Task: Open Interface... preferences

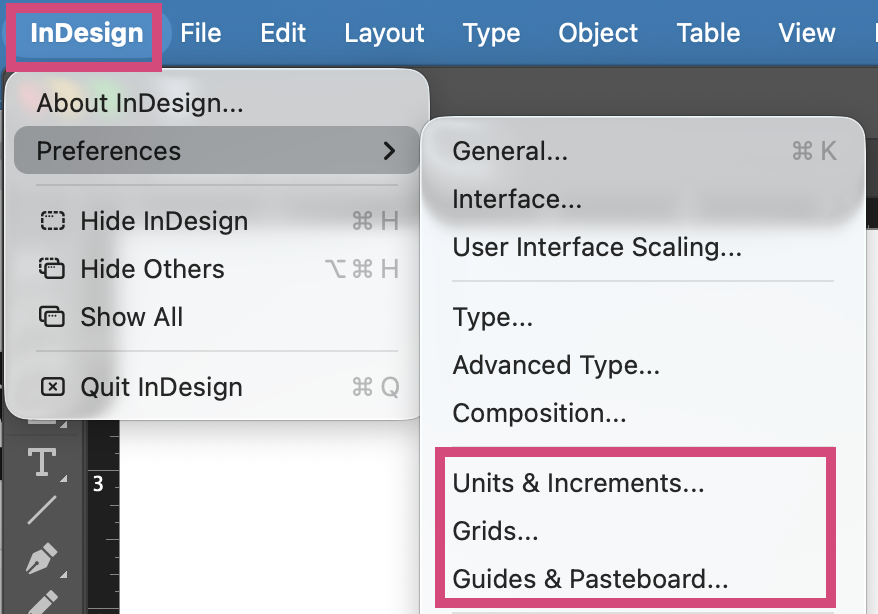Action: point(643,199)
